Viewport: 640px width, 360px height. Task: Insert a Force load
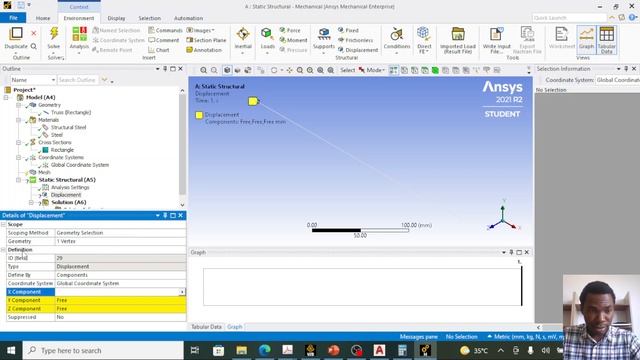290,30
